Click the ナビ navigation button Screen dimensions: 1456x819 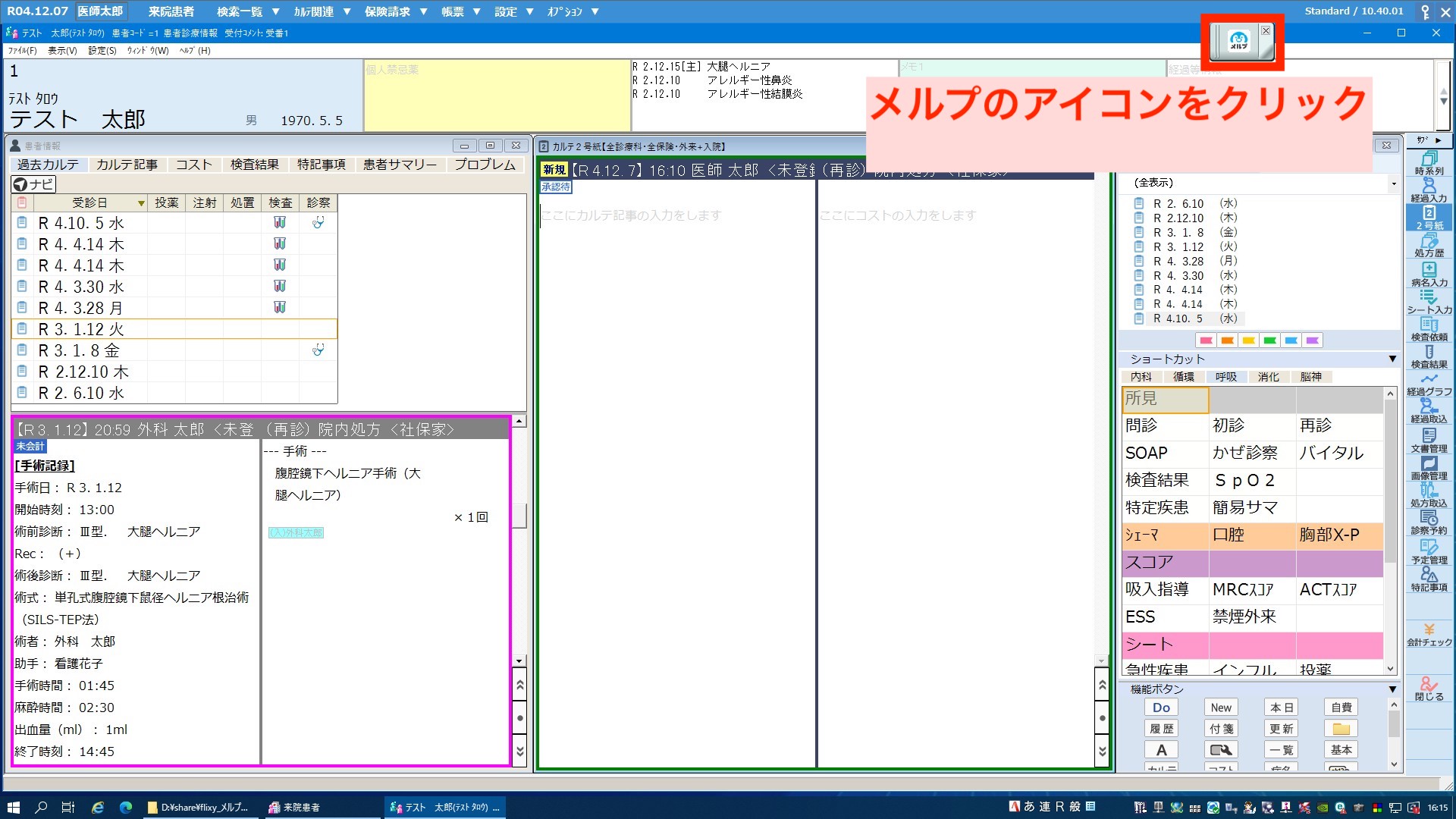tap(34, 184)
